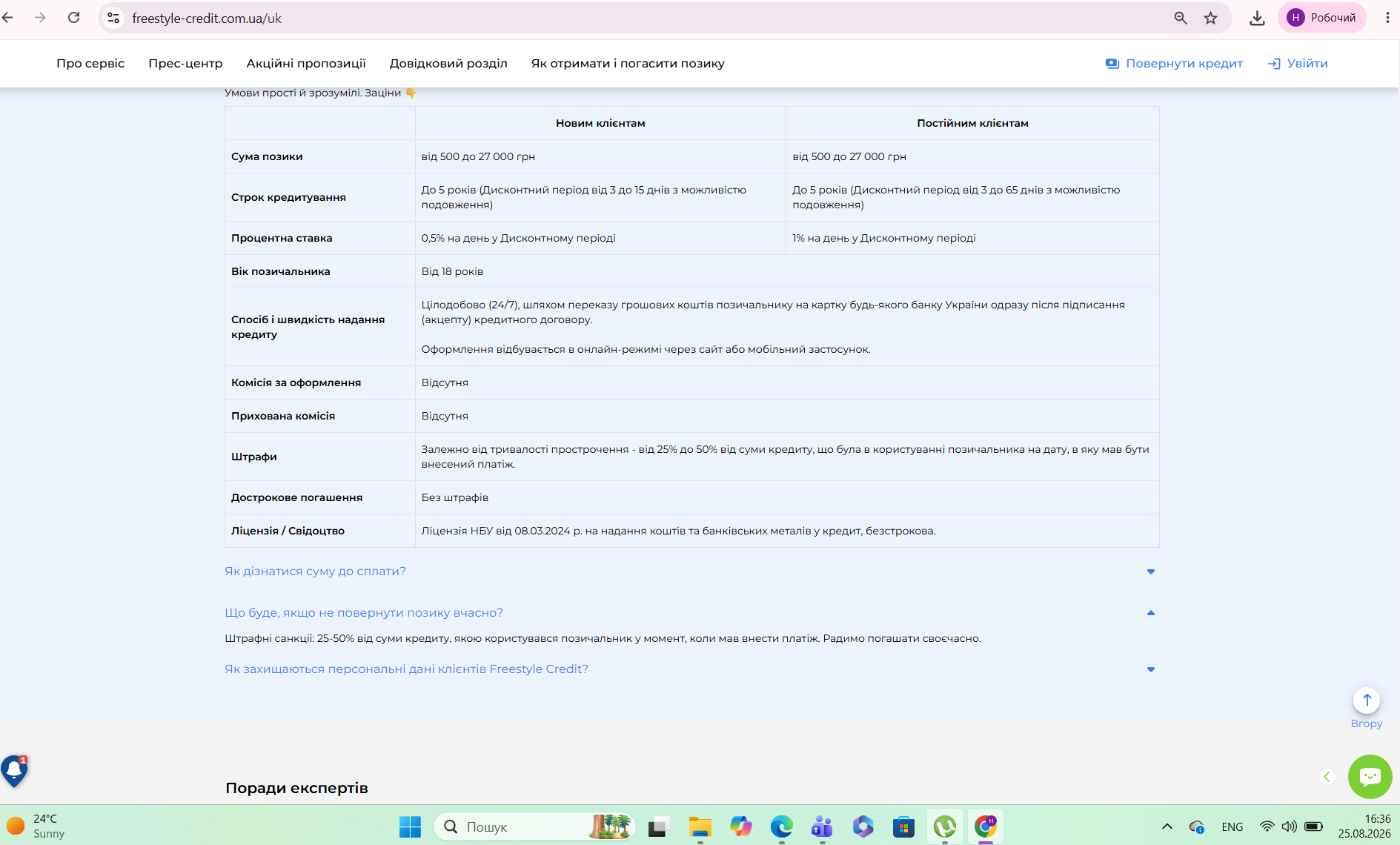Switch to Chrome taskbar icon
The width and height of the screenshot is (1400, 845).
[985, 826]
